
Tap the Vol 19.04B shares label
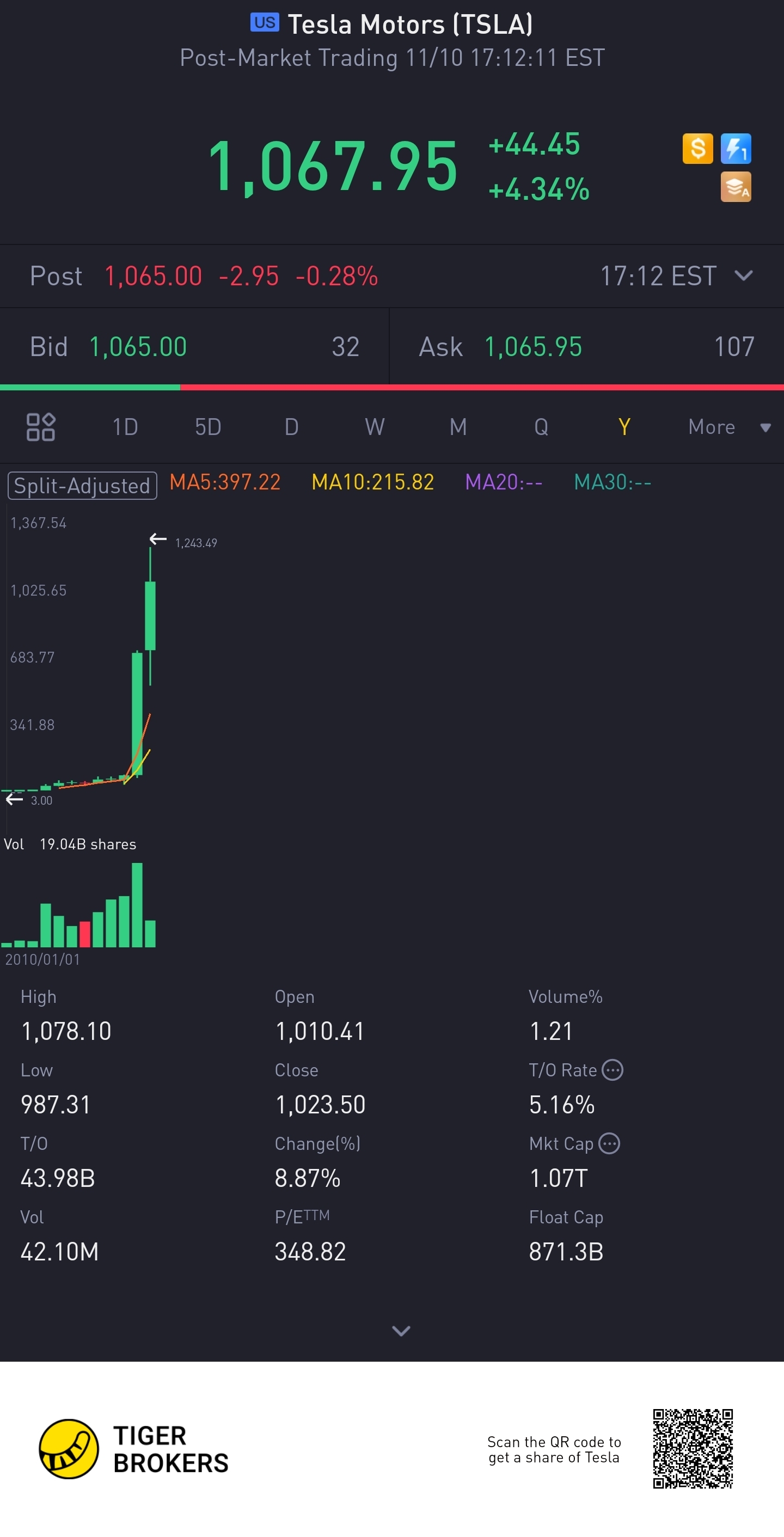[x=70, y=844]
